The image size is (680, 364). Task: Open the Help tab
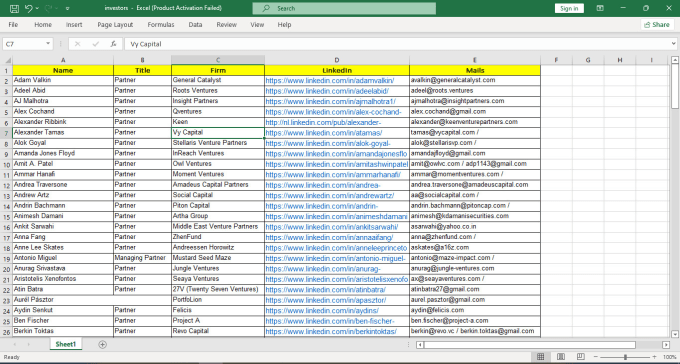click(x=284, y=25)
